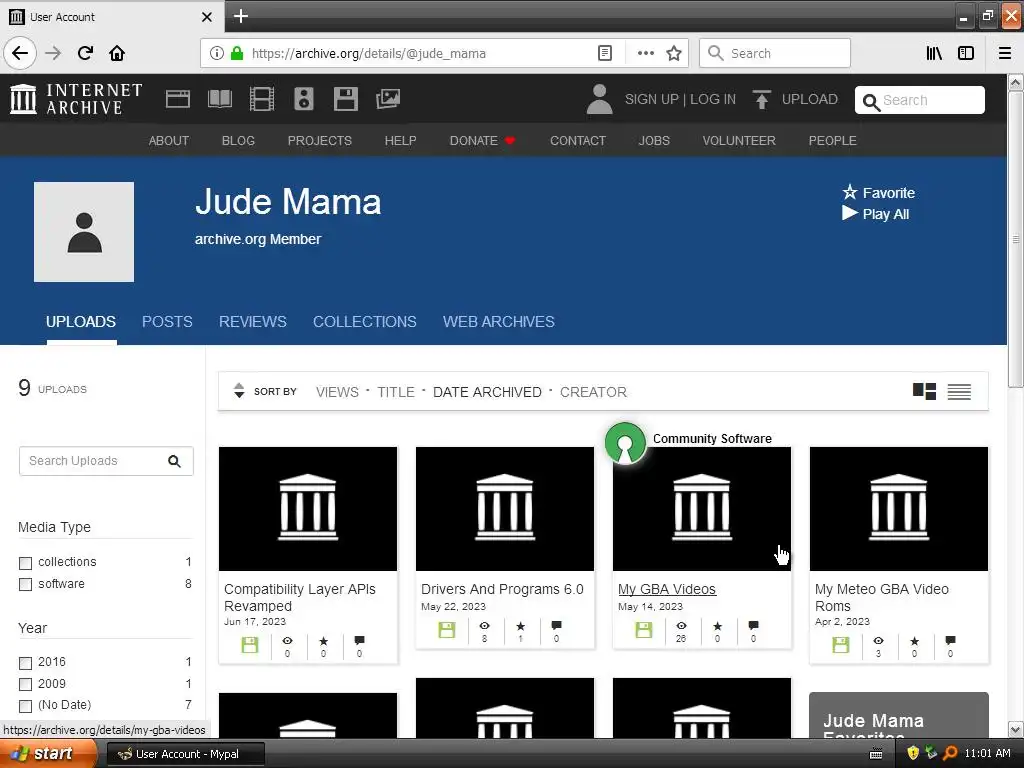This screenshot has width=1024, height=768.
Task: Check the (No Date) year filter
Action: click(x=25, y=706)
